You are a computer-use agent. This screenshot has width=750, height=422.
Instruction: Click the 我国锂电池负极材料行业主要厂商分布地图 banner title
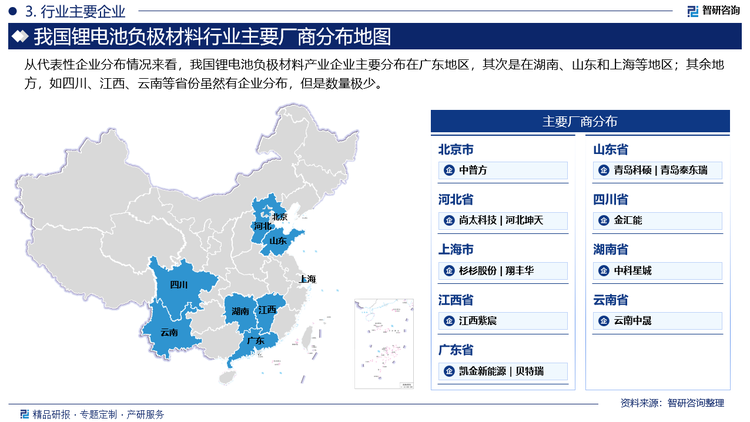212,37
